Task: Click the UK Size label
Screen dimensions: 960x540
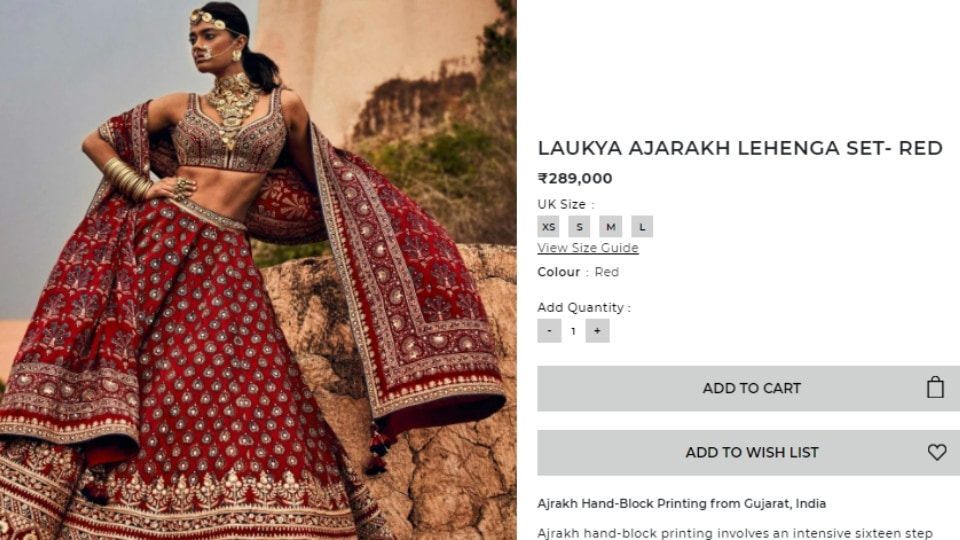Action: [x=566, y=204]
